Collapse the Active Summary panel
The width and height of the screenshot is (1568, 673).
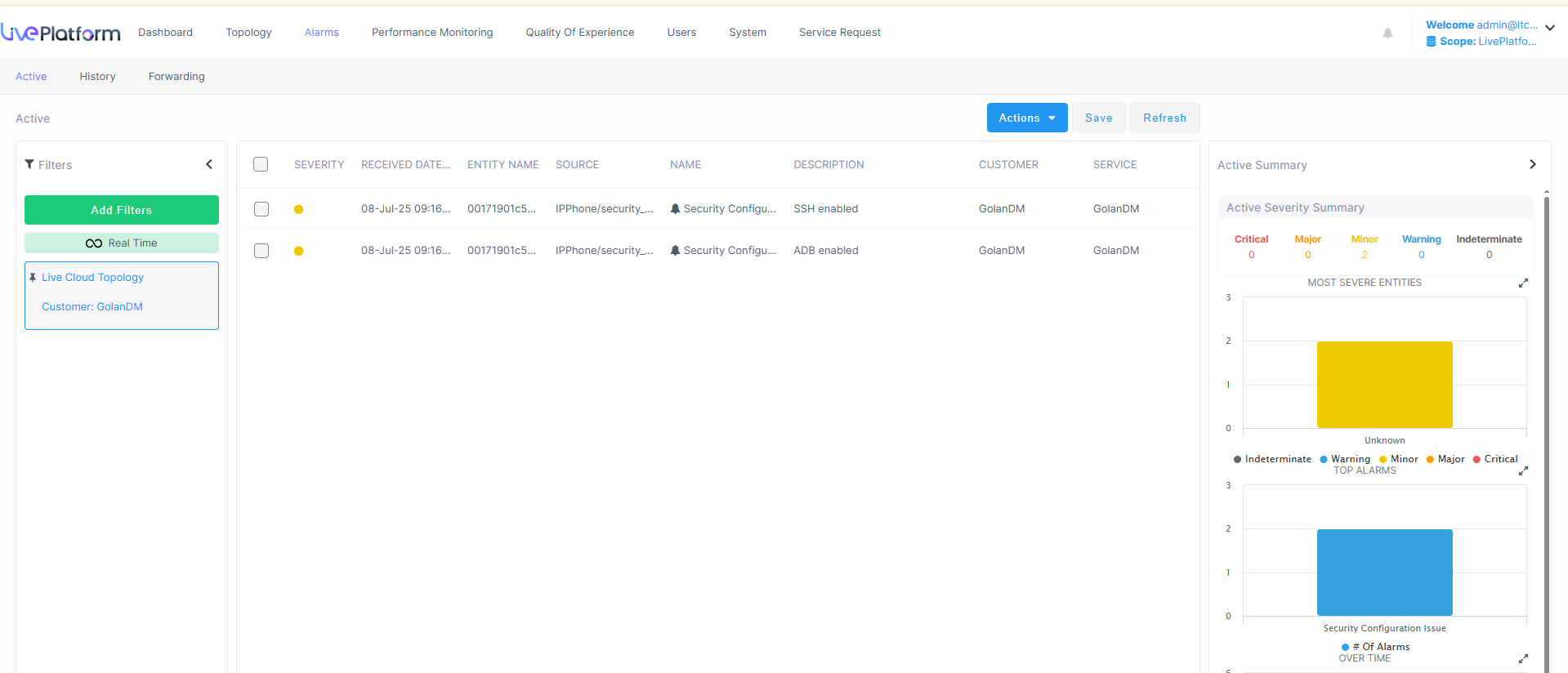(x=1532, y=164)
